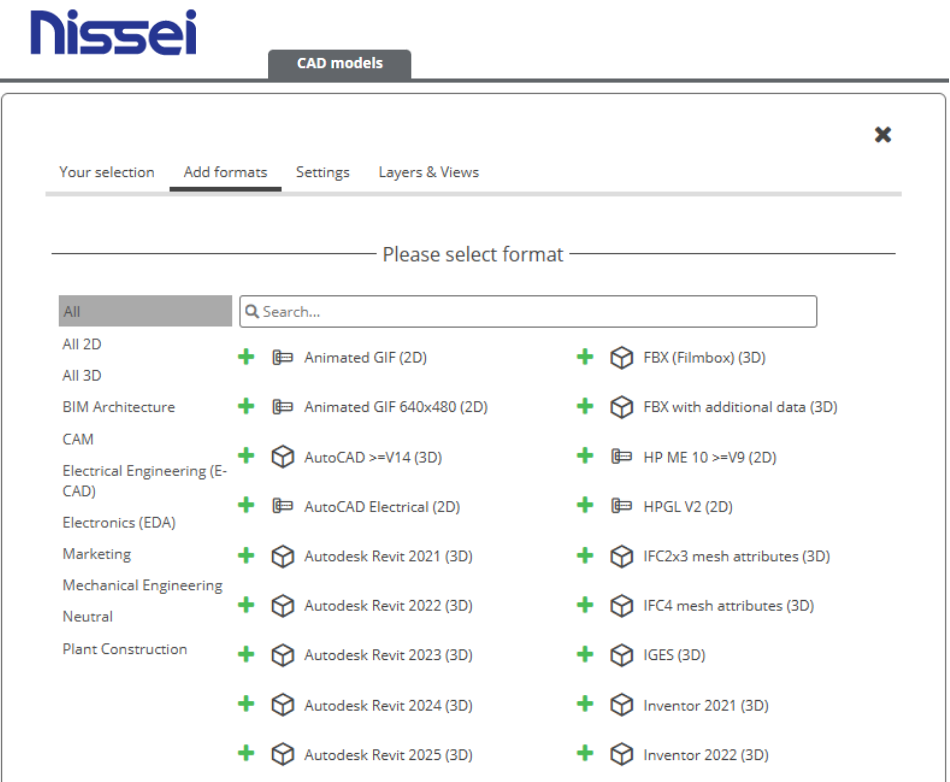The image size is (950, 782).
Task: Add IFC4 mesh attributes (3D) format
Action: coord(584,606)
